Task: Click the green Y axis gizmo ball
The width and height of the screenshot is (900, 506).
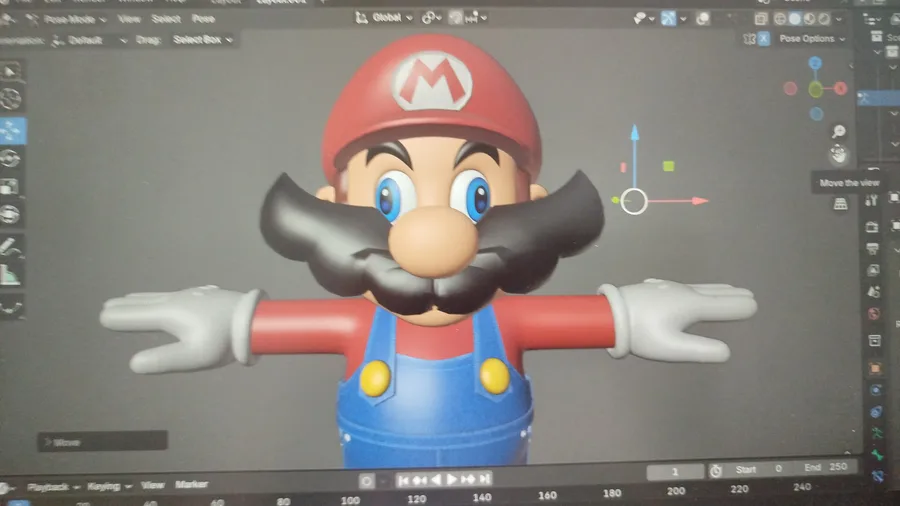Action: coord(816,89)
